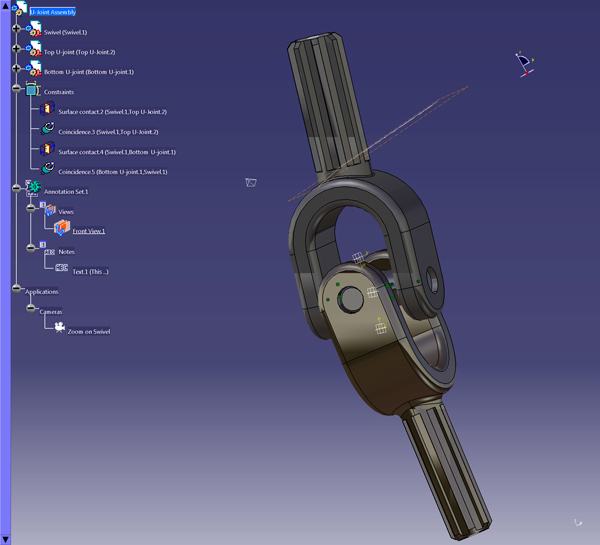This screenshot has width=600, height=545.
Task: Click the Swivel part icon
Action: click(33, 31)
